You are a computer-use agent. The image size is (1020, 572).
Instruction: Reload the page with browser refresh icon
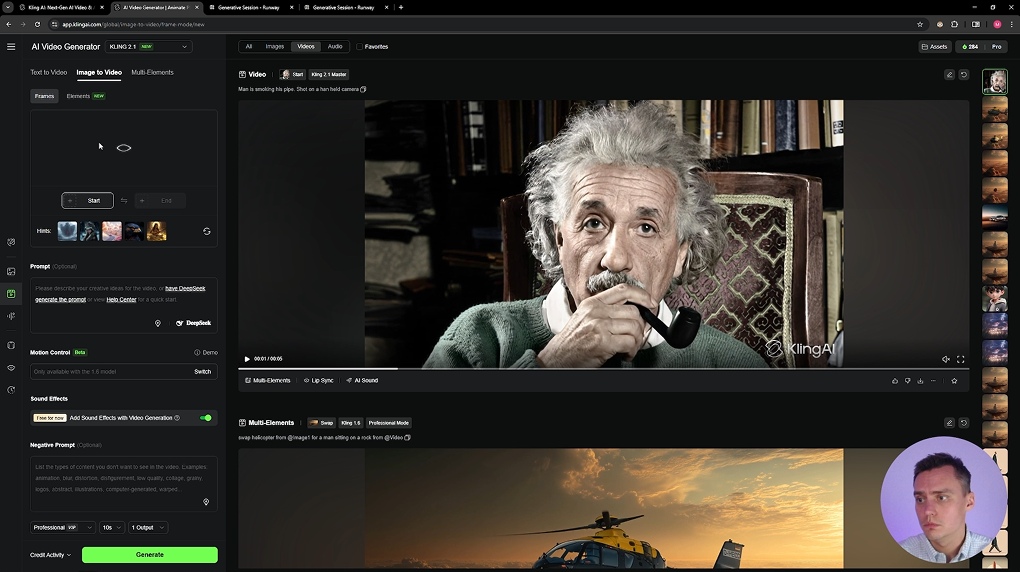(37, 25)
